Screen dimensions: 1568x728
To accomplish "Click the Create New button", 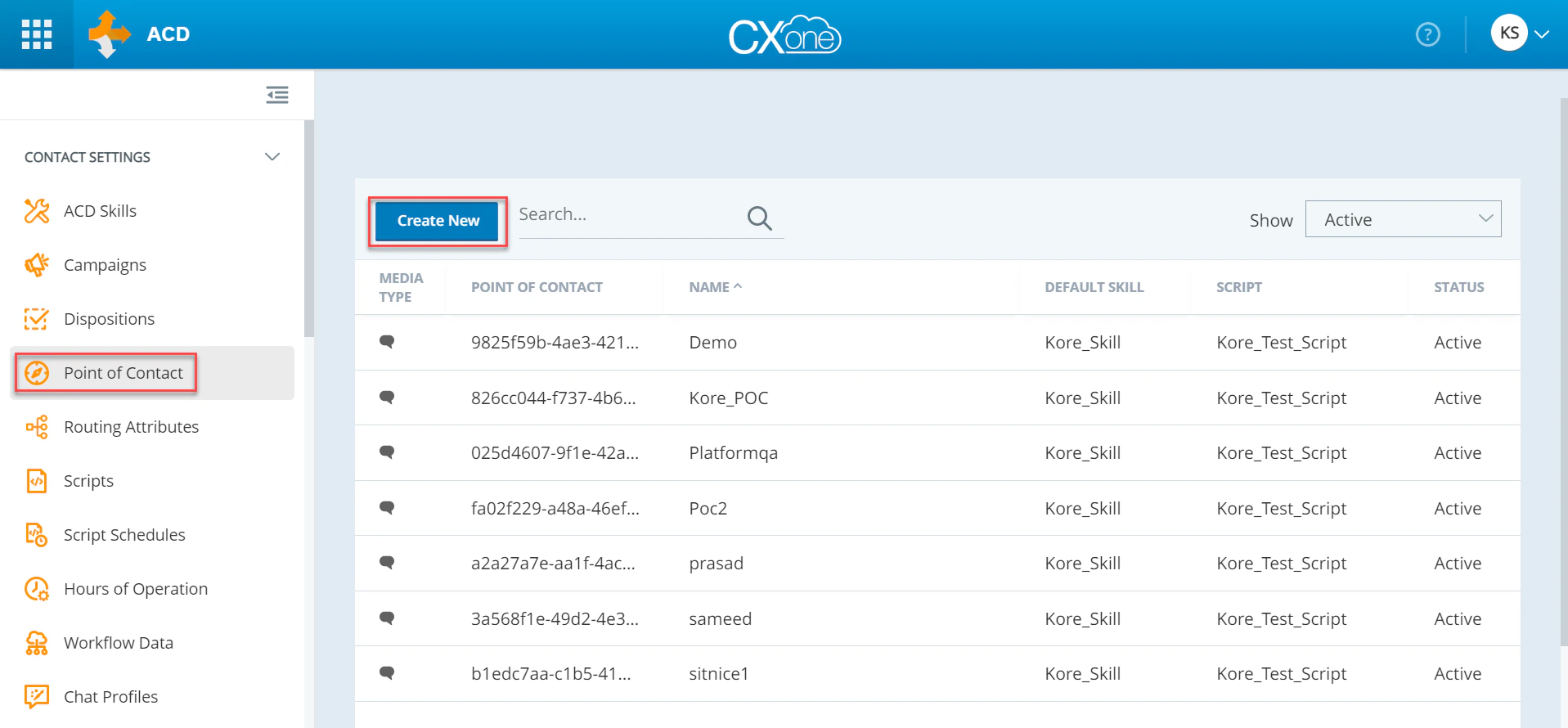I will point(438,221).
